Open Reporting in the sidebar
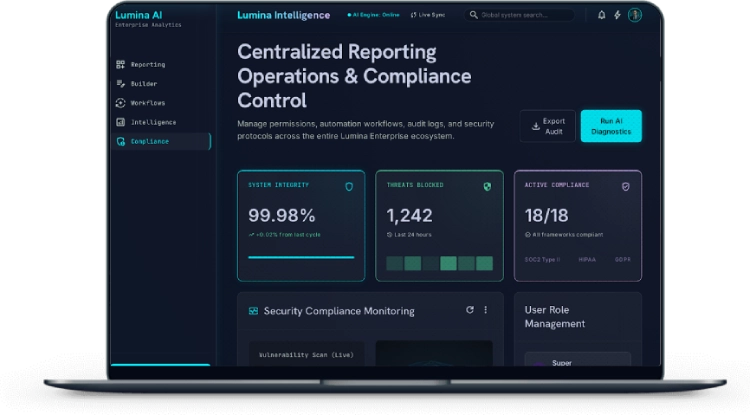 [x=161, y=65]
